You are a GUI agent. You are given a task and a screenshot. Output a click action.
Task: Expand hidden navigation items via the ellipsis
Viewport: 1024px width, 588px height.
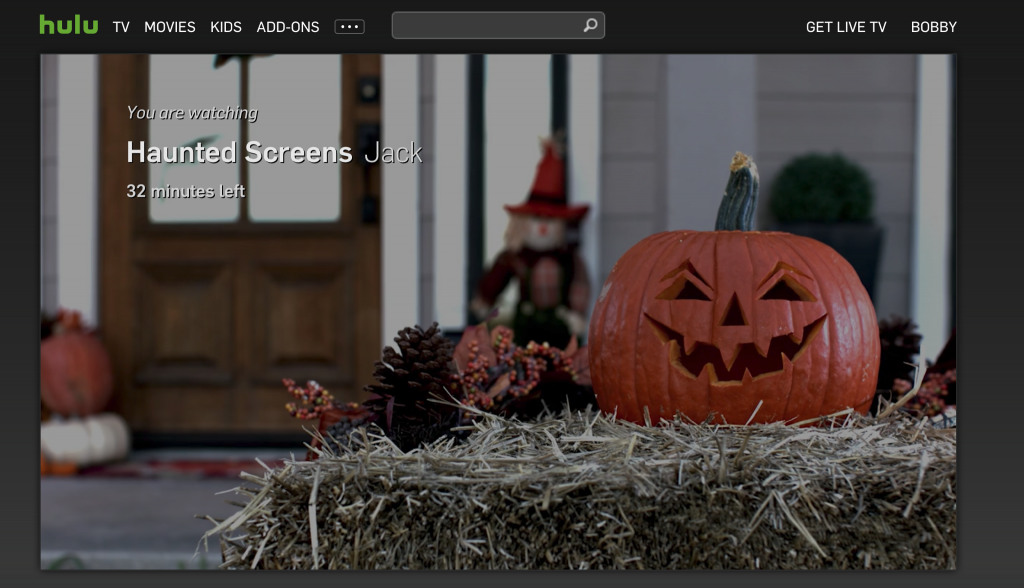coord(349,27)
